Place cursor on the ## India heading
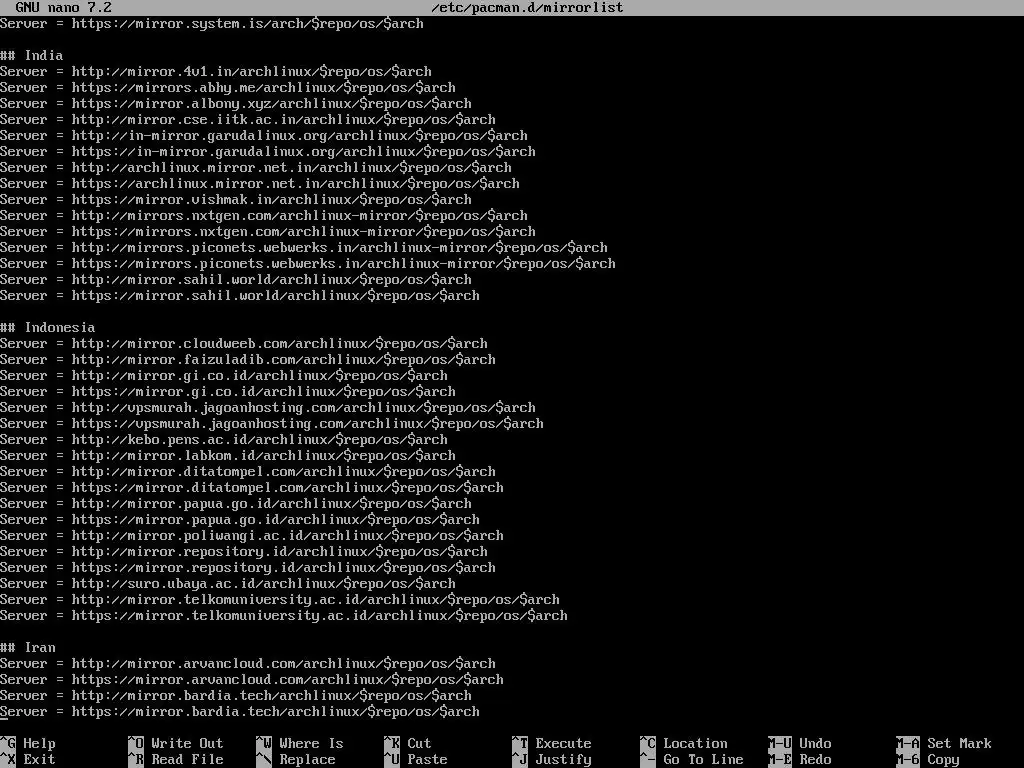 coord(31,56)
